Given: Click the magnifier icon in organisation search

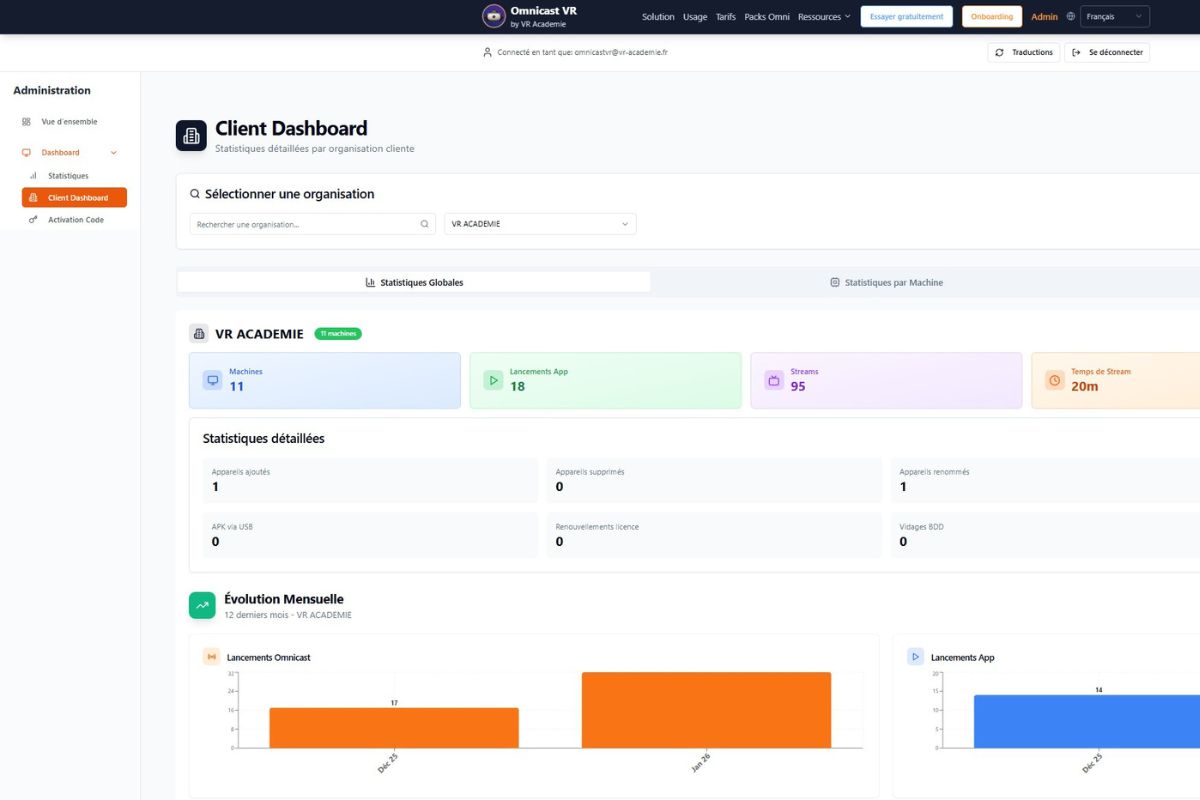Looking at the screenshot, I should pyautogui.click(x=424, y=225).
